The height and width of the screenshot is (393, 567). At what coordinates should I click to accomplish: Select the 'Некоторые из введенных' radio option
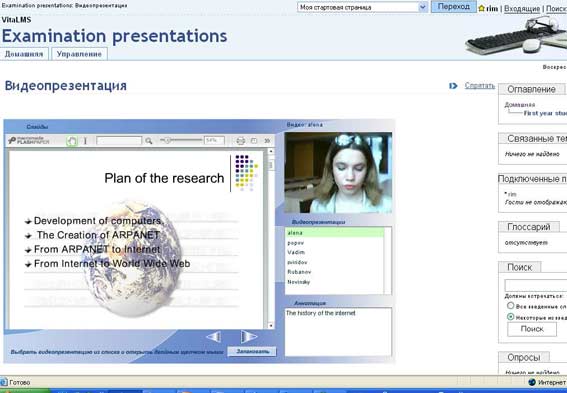(510, 317)
